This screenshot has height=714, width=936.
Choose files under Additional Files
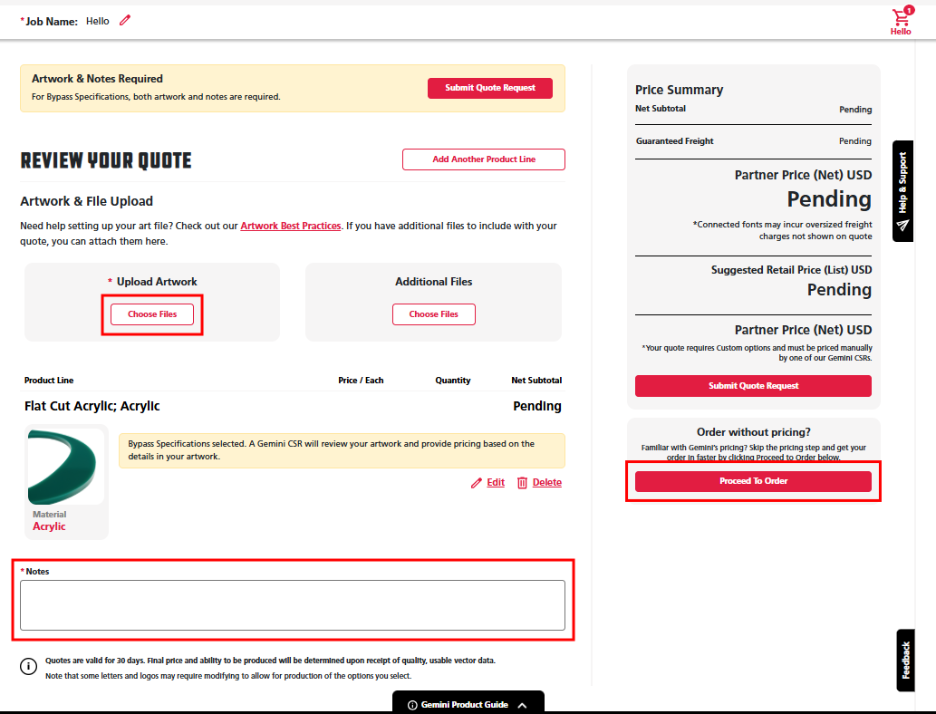(x=433, y=314)
